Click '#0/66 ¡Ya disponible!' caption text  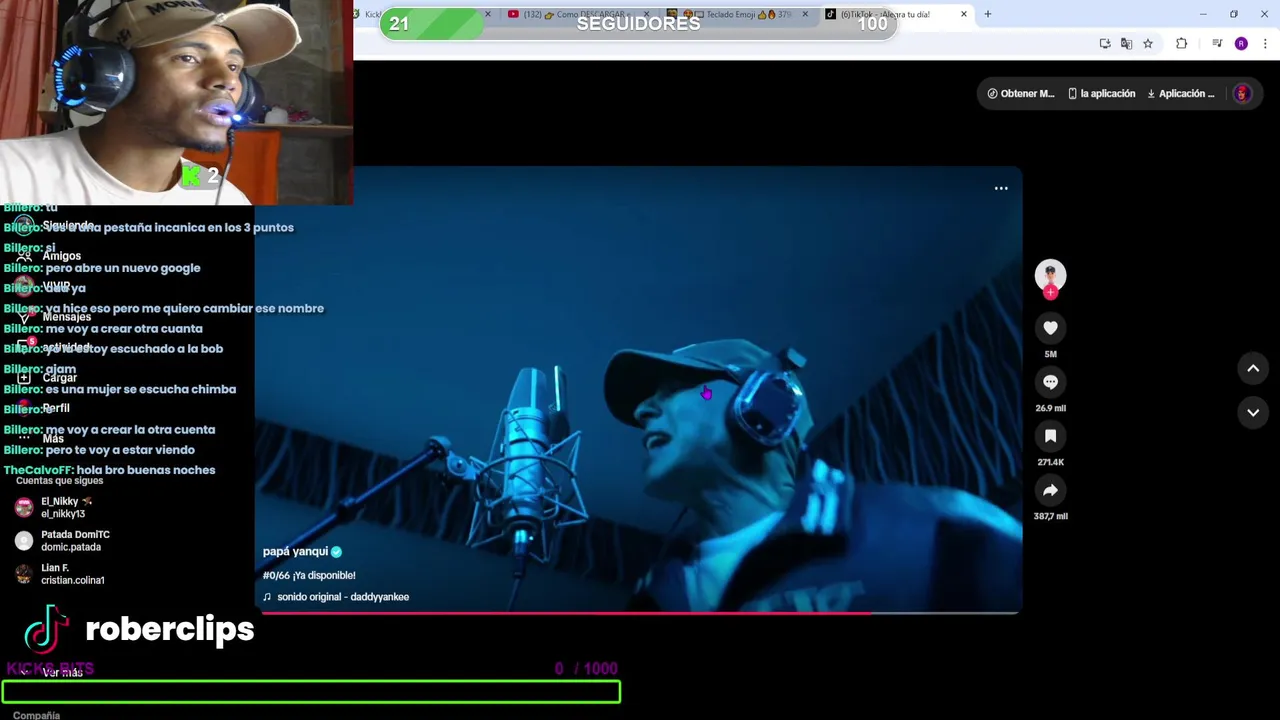coord(309,575)
